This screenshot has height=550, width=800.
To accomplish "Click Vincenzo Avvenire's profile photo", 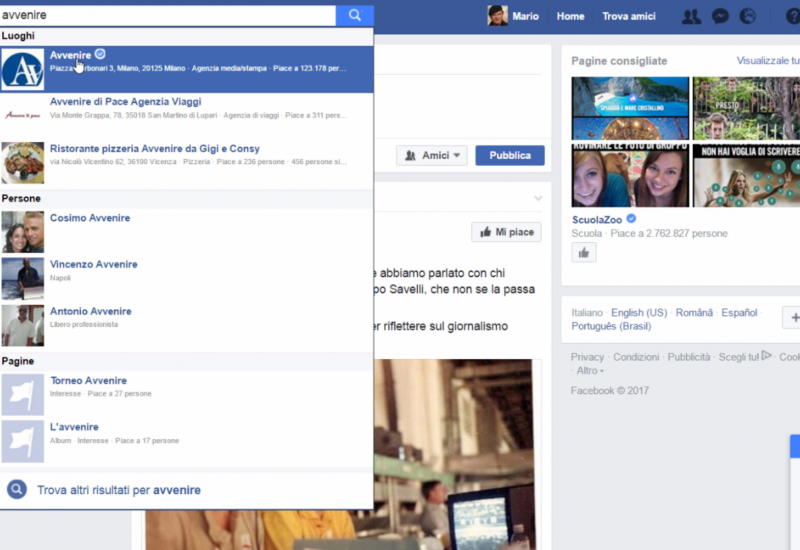I will point(22,279).
